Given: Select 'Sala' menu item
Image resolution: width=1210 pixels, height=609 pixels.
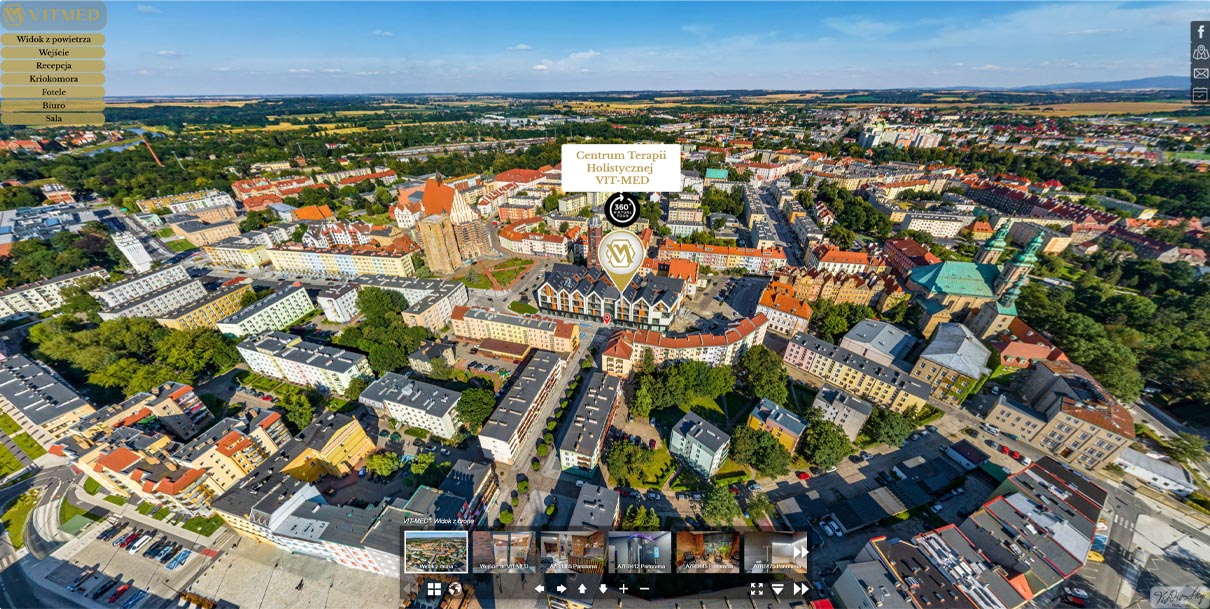Looking at the screenshot, I should click(53, 118).
